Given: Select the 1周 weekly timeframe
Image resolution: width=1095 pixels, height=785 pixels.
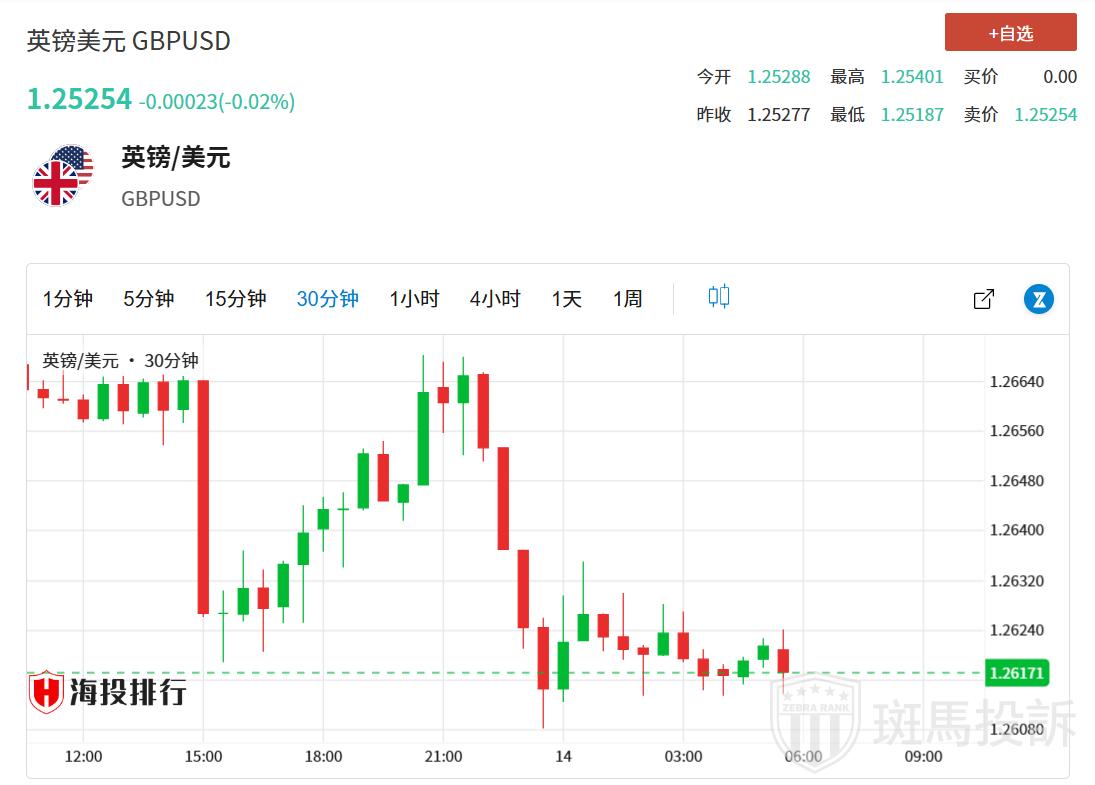Looking at the screenshot, I should tap(627, 299).
